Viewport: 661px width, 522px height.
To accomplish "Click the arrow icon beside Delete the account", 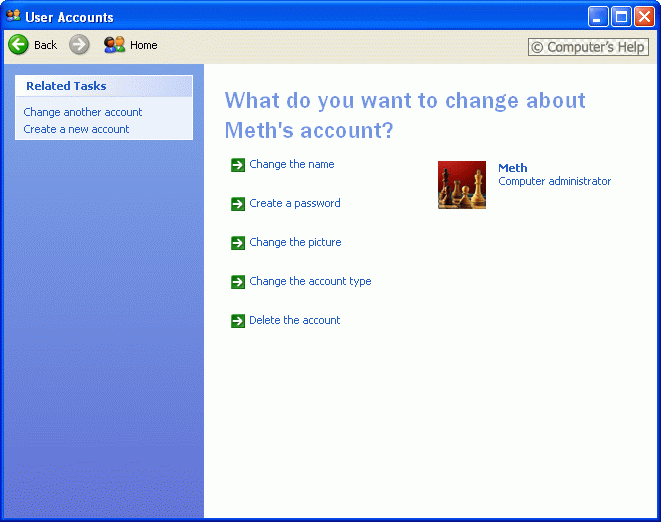I will pyautogui.click(x=238, y=321).
